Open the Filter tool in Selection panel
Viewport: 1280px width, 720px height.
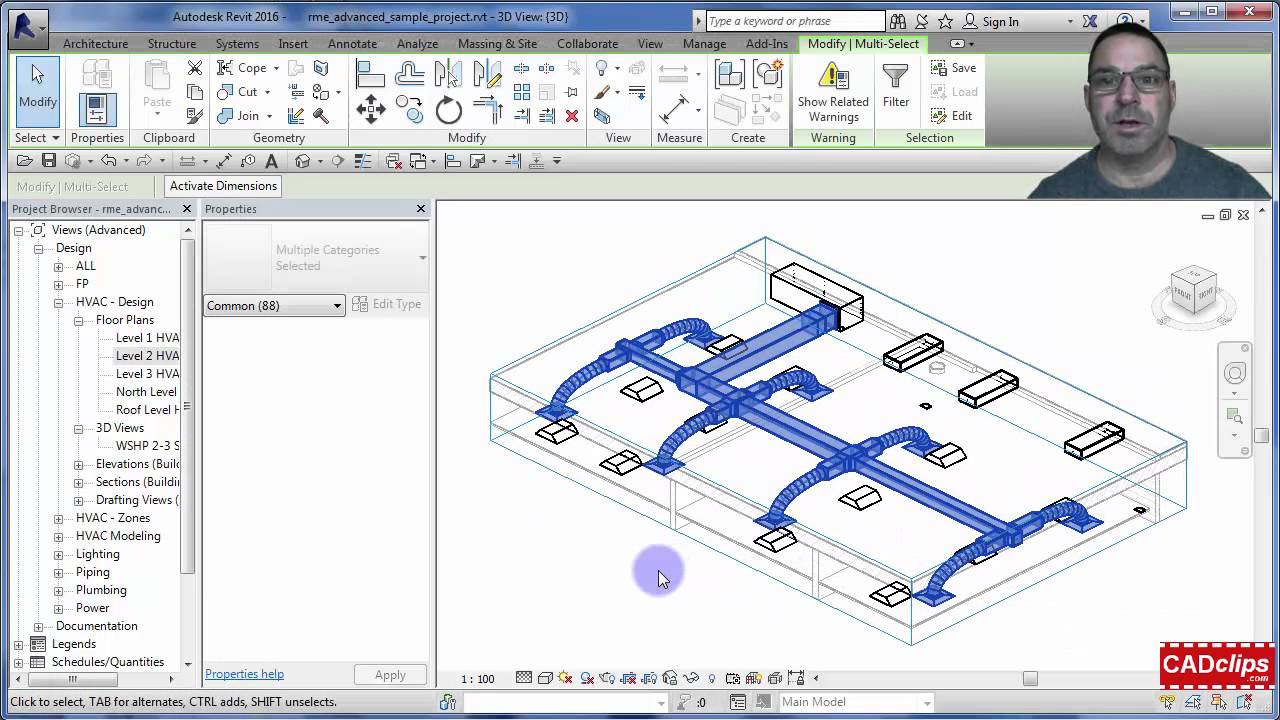click(x=895, y=92)
